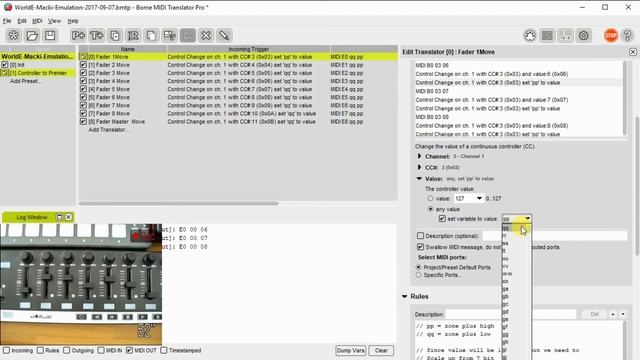Uncheck 'set variable to value' checkbox
Viewport: 640px width, 360px height.
tap(442, 219)
